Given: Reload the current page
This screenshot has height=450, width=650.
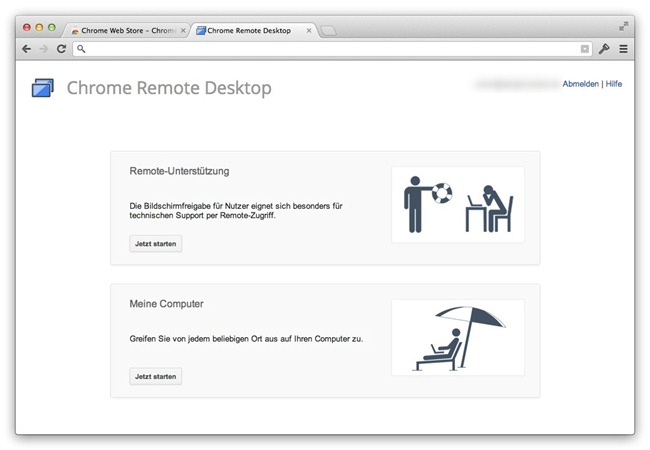Looking at the screenshot, I should pyautogui.click(x=61, y=48).
